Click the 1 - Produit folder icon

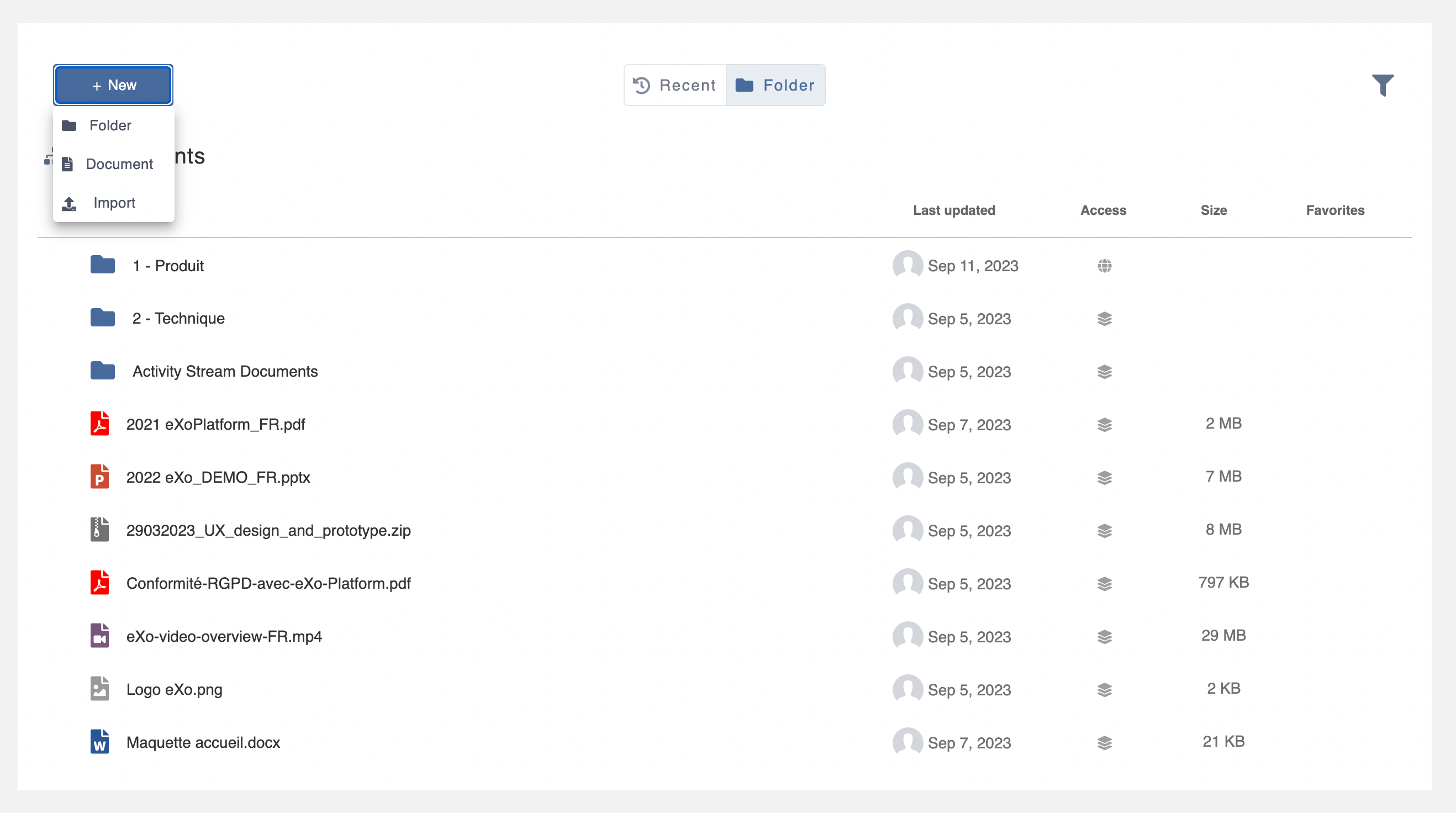pos(102,265)
